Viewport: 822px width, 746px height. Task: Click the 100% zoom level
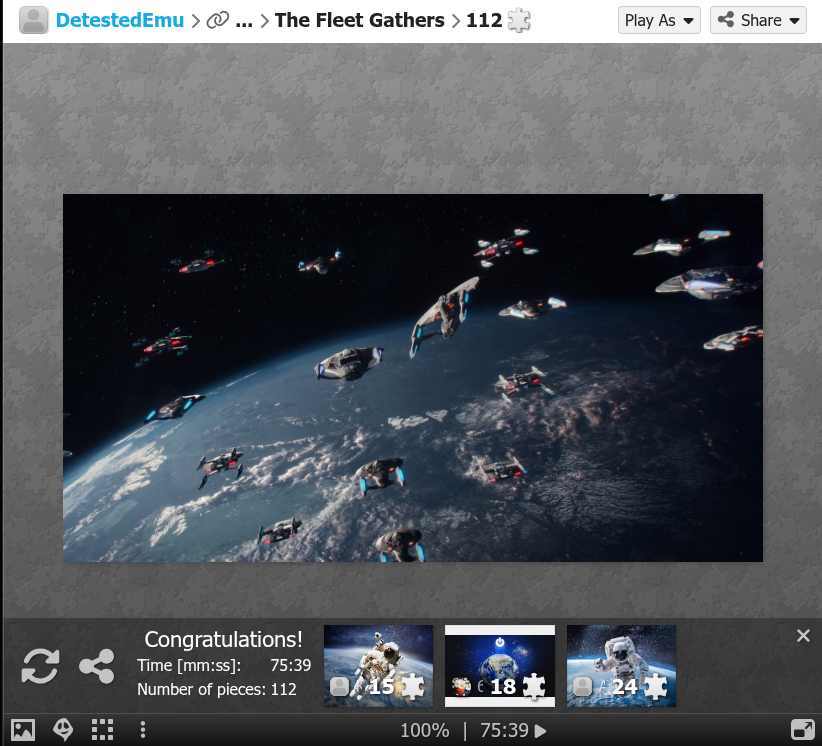[x=424, y=731]
